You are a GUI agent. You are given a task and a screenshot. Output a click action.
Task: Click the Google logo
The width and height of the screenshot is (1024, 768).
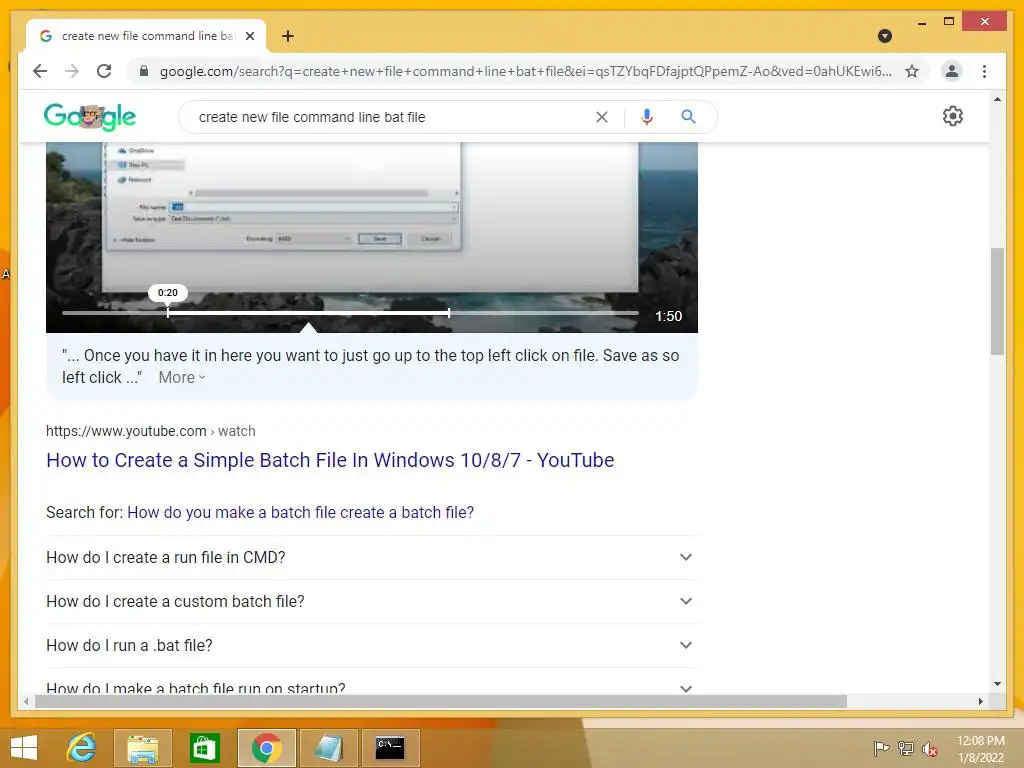[x=89, y=117]
